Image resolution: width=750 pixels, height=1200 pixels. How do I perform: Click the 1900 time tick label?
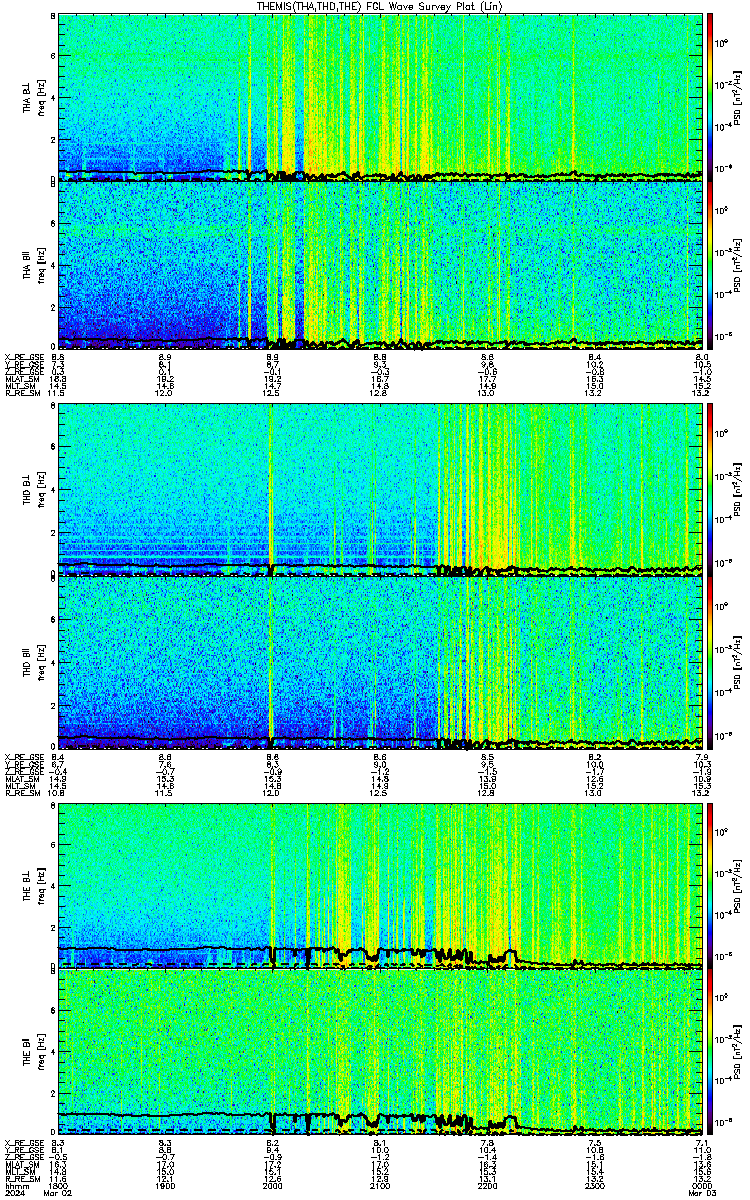(x=165, y=1185)
